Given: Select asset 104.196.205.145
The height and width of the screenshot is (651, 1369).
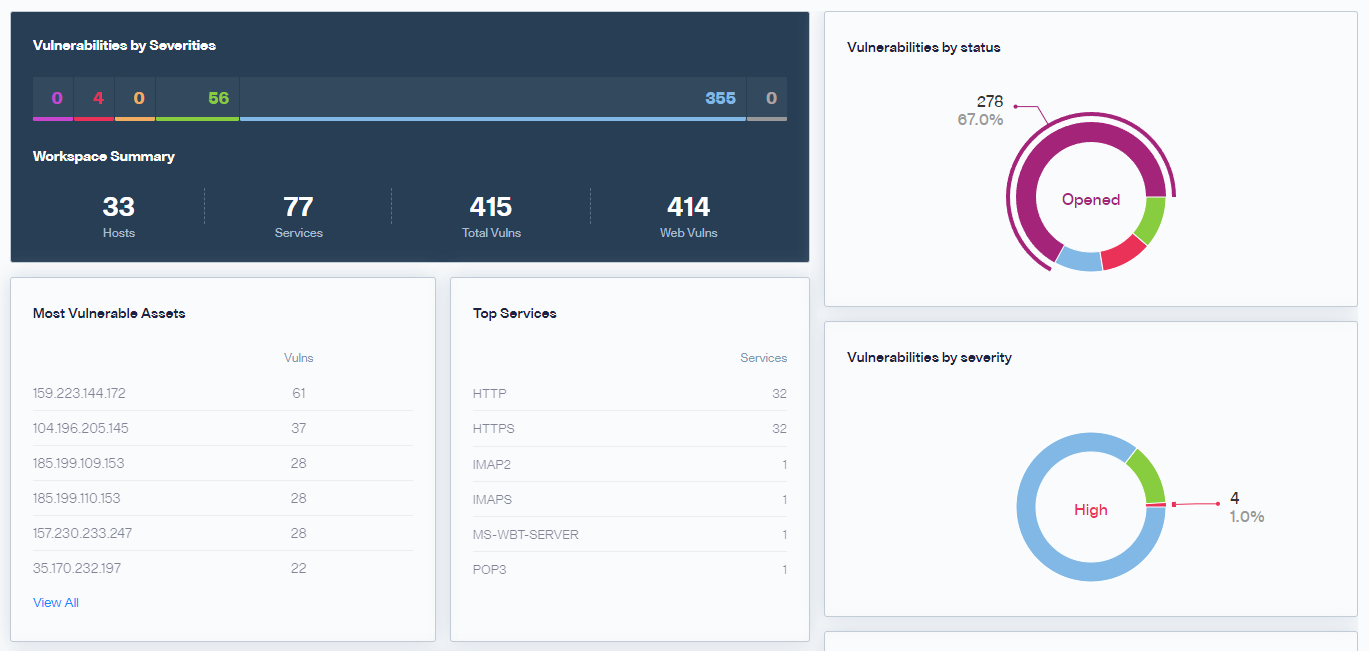Looking at the screenshot, I should pyautogui.click(x=222, y=428).
